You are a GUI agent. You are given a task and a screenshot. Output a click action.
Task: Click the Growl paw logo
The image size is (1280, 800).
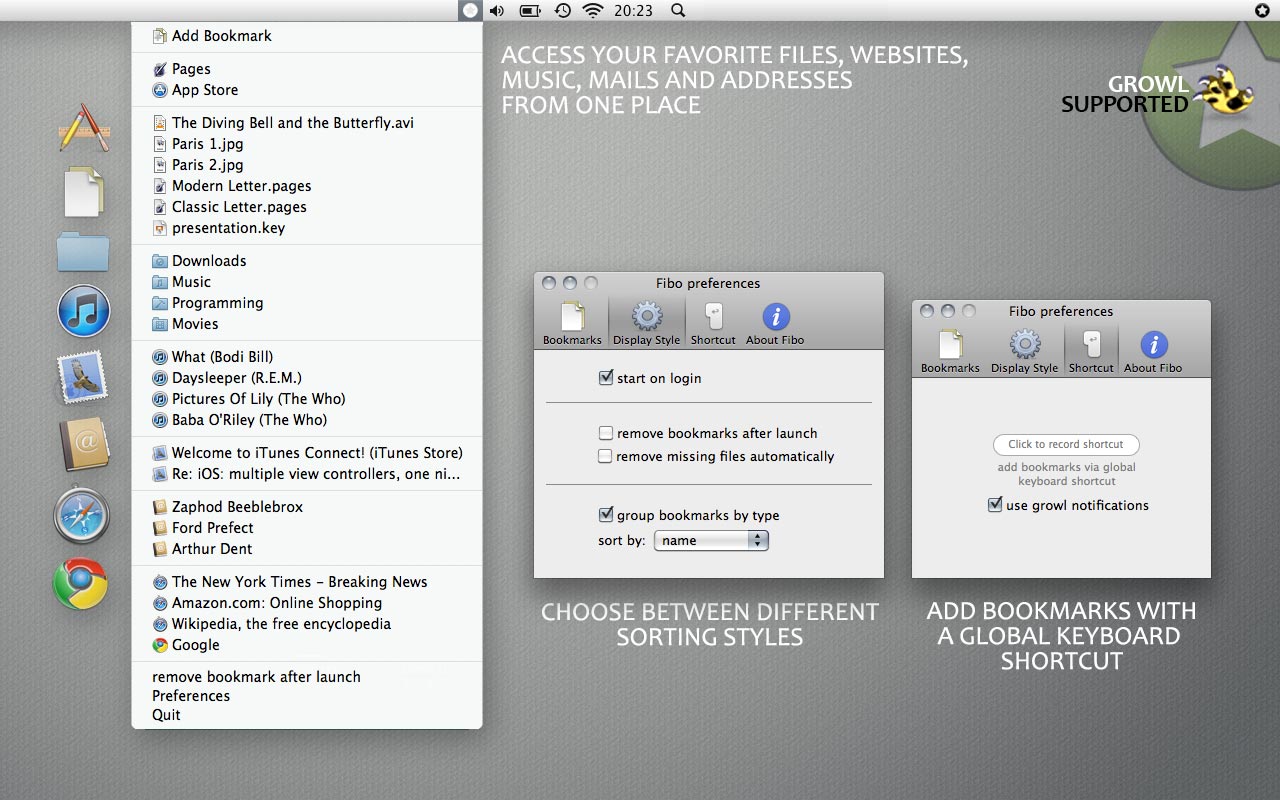(1224, 94)
